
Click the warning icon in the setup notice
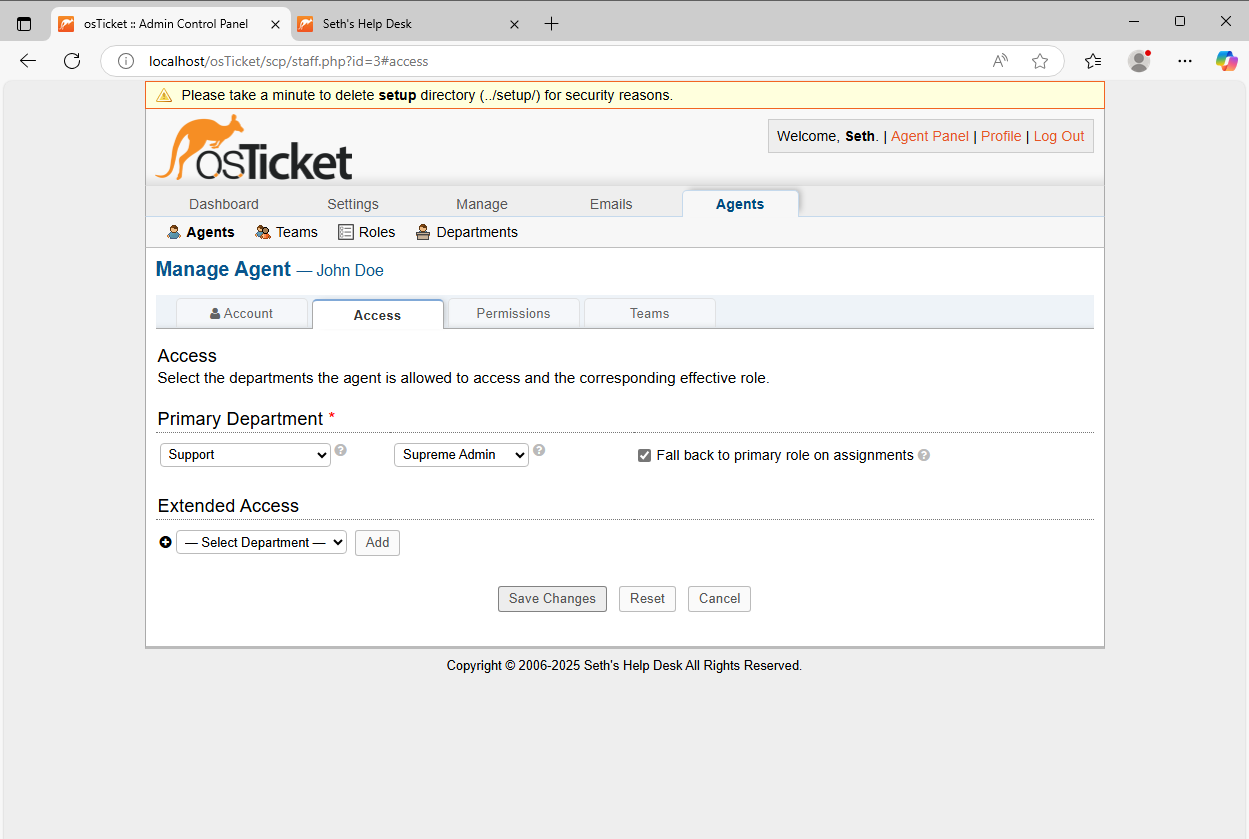164,95
